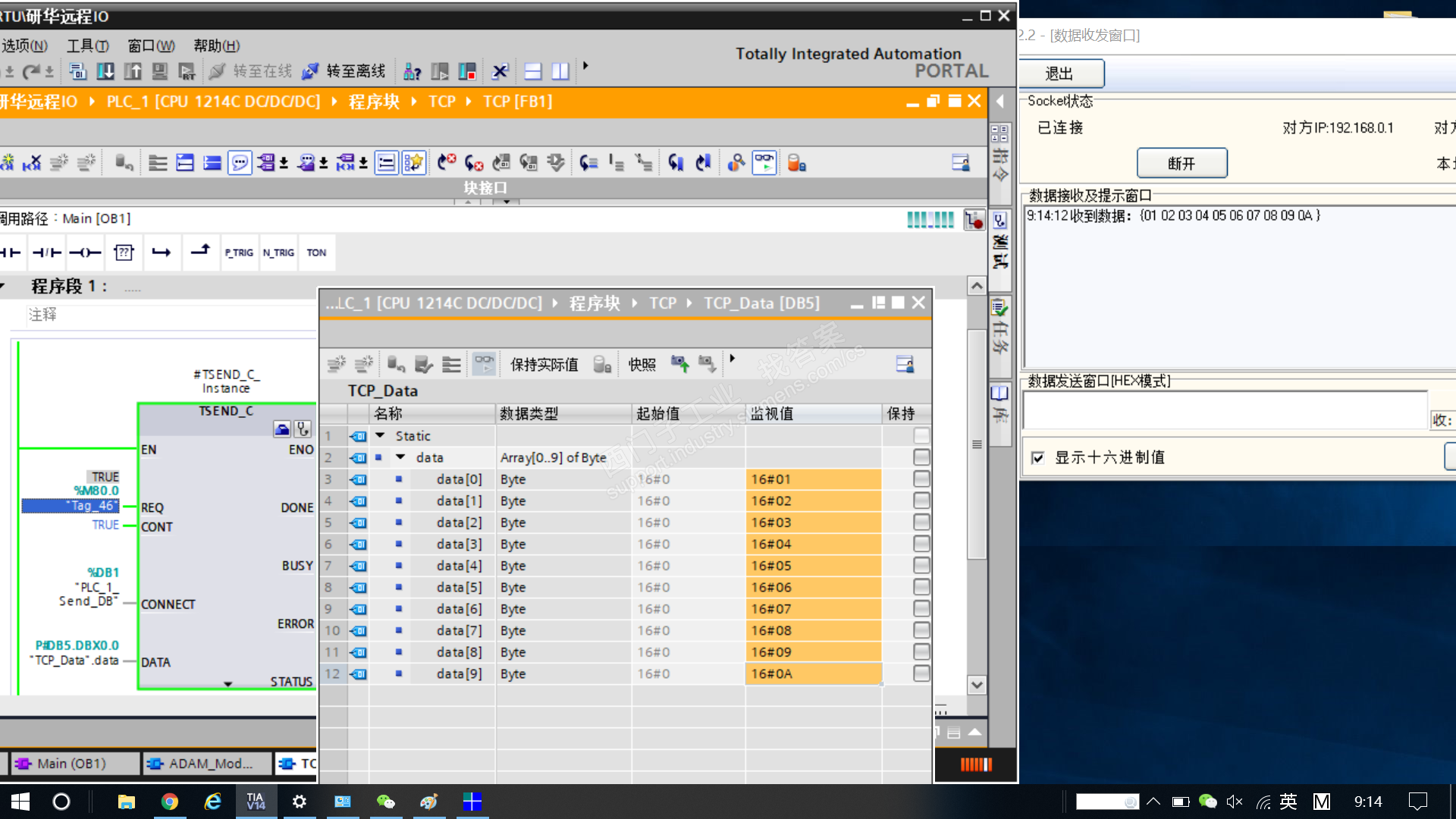Click the 断开 disconnect button
Image resolution: width=1456 pixels, height=819 pixels.
tap(1181, 163)
